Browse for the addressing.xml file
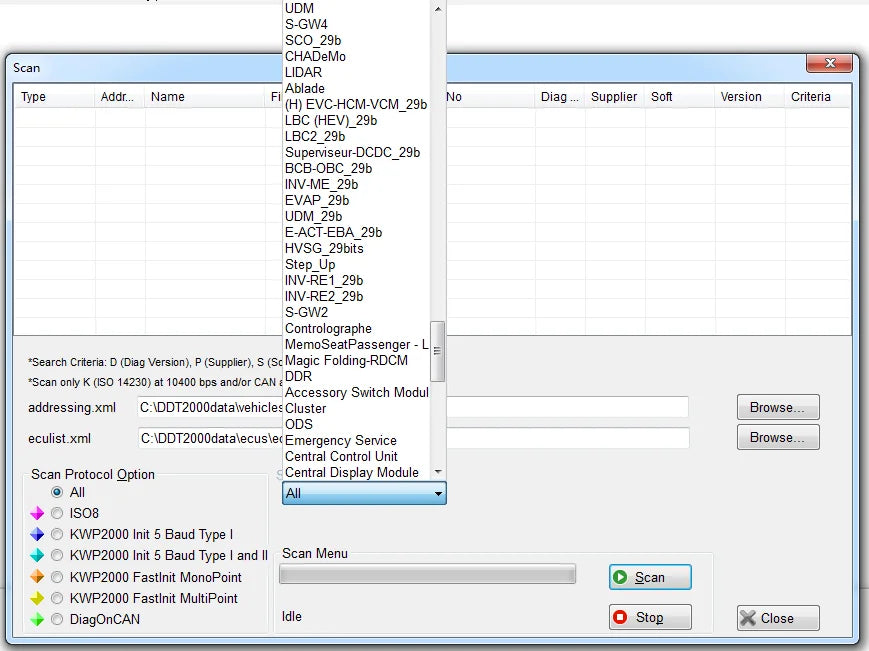Image resolution: width=869 pixels, height=651 pixels. 778,408
